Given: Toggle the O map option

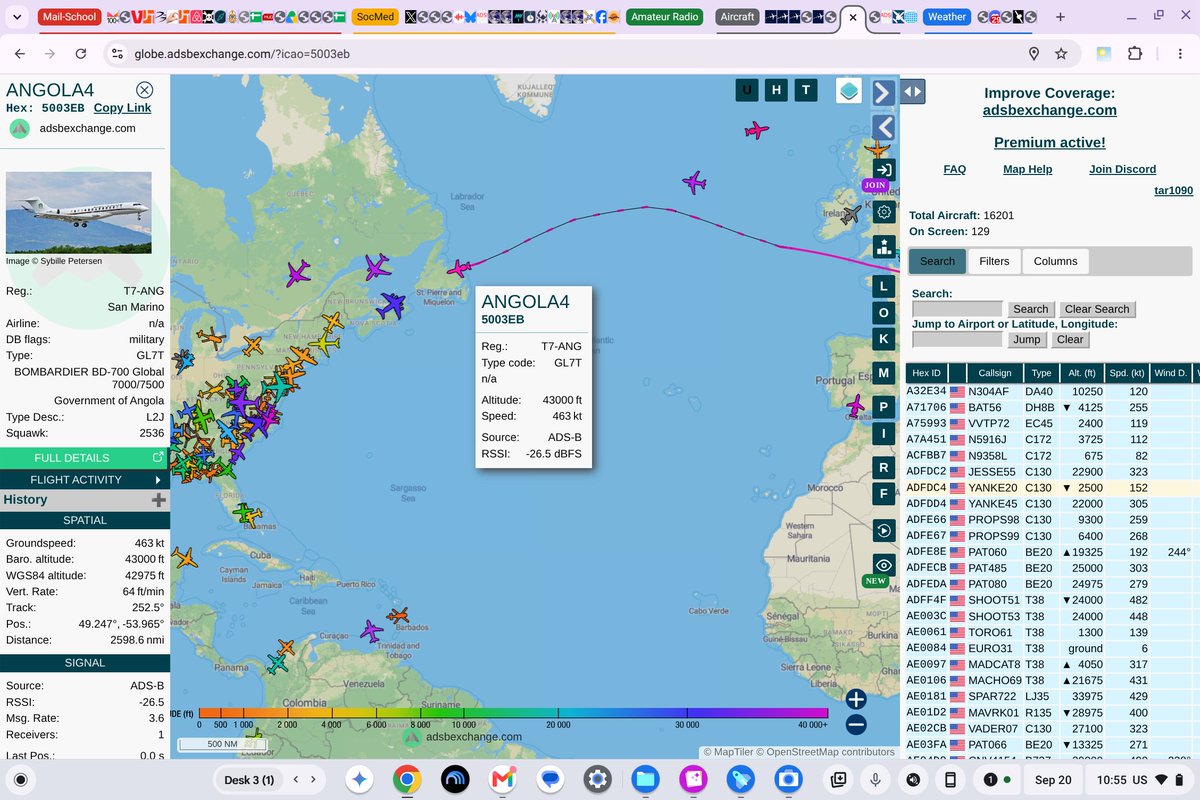Looking at the screenshot, I should coord(883,313).
